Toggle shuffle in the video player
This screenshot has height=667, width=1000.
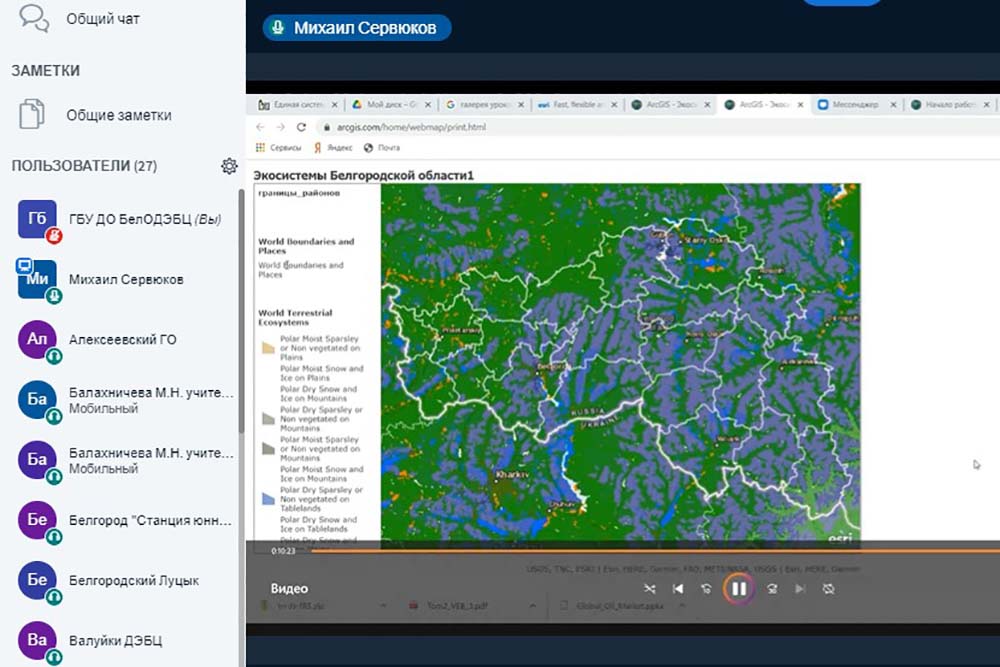(649, 589)
